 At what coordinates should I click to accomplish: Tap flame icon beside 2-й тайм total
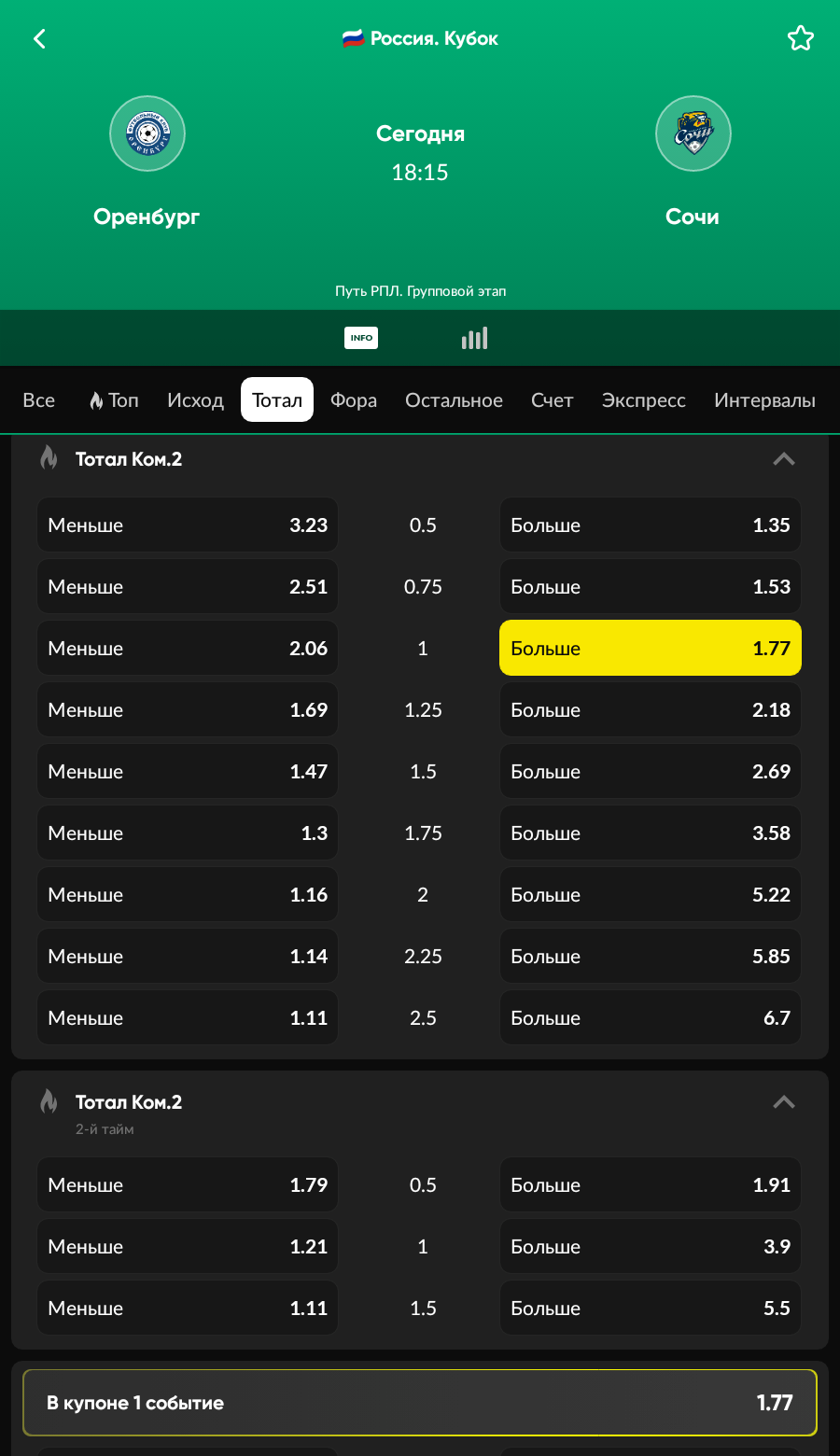(x=49, y=1102)
